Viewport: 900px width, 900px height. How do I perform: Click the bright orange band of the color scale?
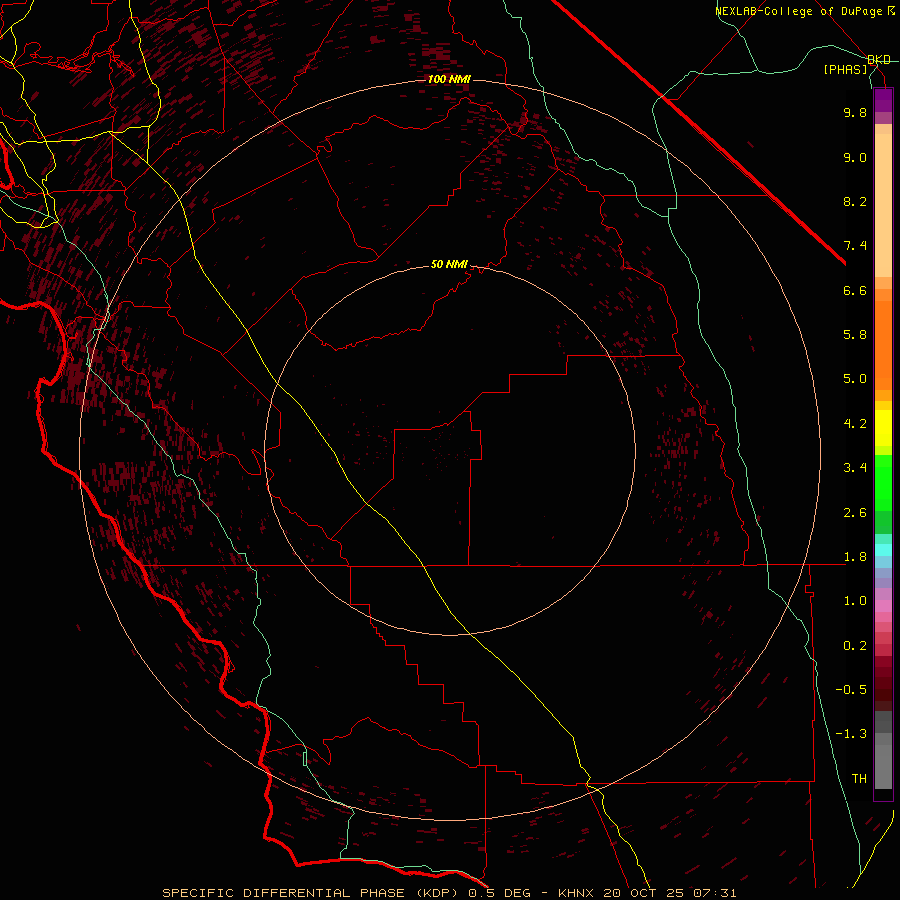883,346
